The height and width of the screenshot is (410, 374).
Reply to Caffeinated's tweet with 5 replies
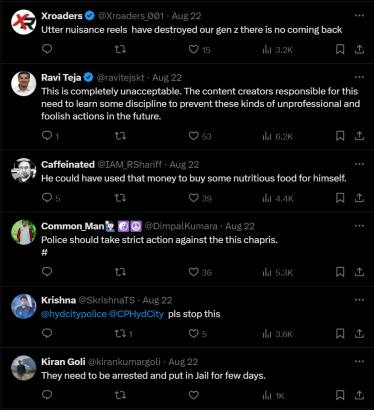[51, 198]
